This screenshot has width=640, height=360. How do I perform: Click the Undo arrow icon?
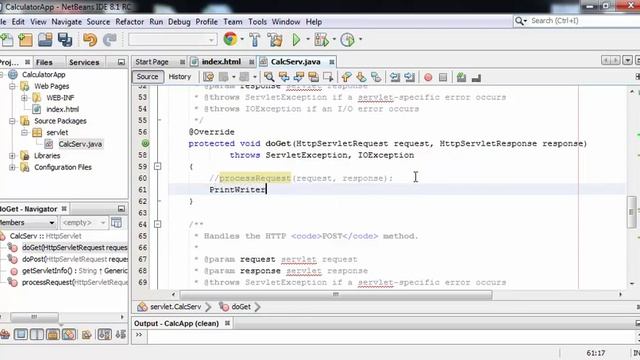pyautogui.click(x=90, y=40)
